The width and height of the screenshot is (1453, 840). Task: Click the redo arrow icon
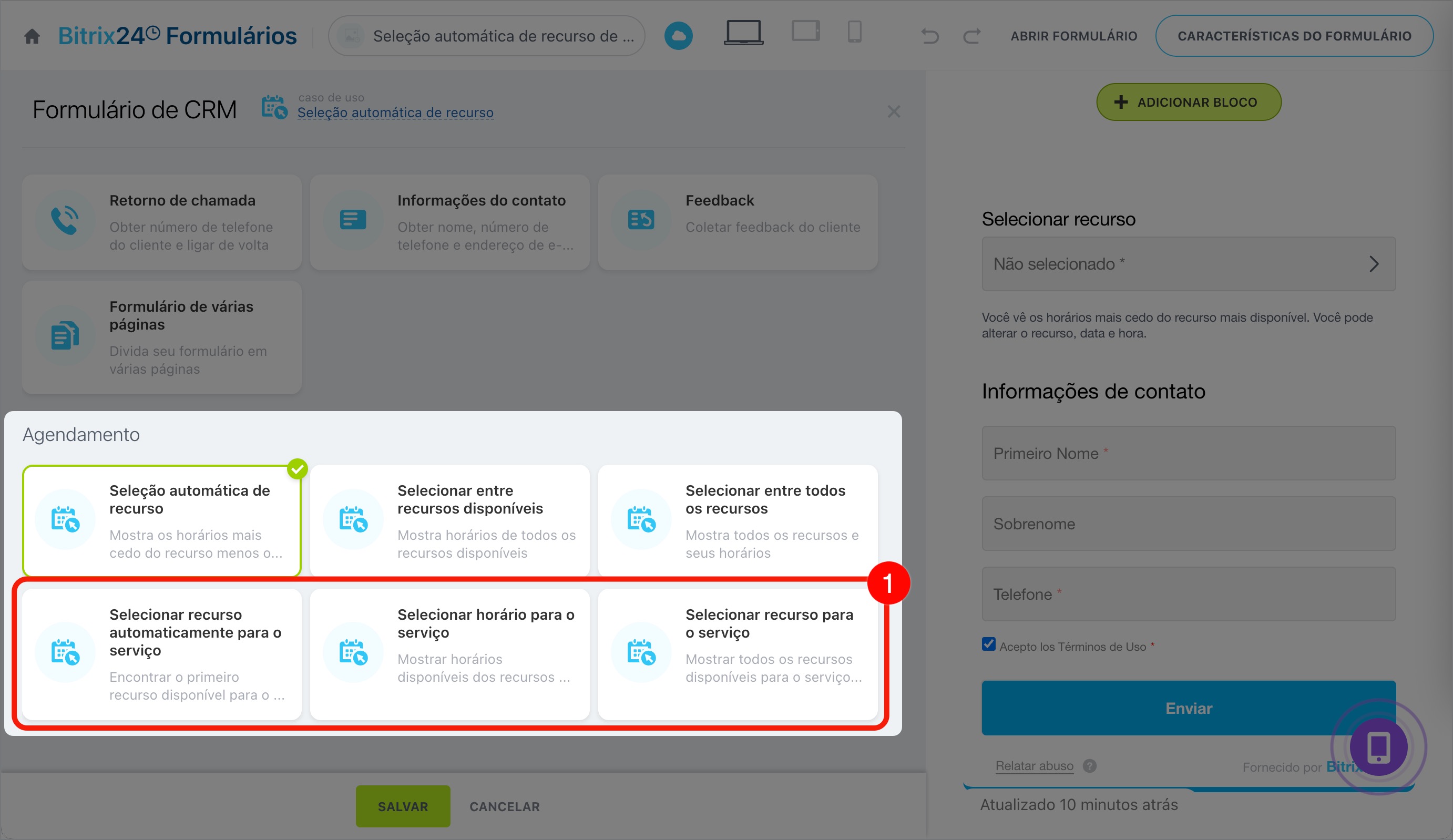click(x=971, y=36)
